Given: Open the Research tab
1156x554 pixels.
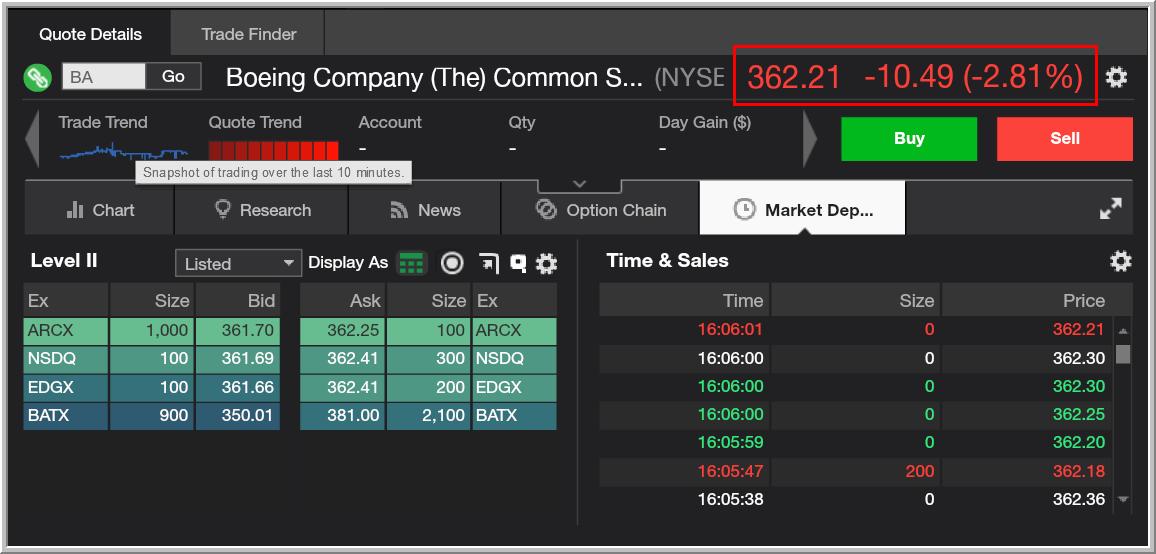Looking at the screenshot, I should (x=262, y=210).
